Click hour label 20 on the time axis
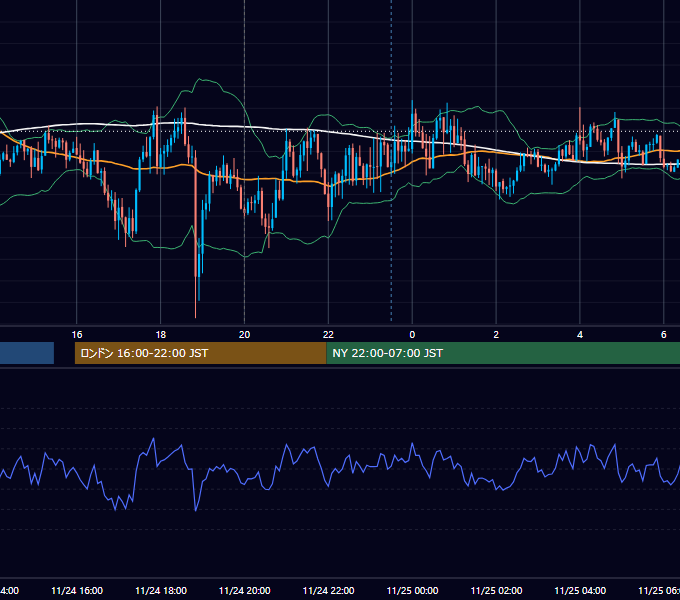 click(245, 335)
